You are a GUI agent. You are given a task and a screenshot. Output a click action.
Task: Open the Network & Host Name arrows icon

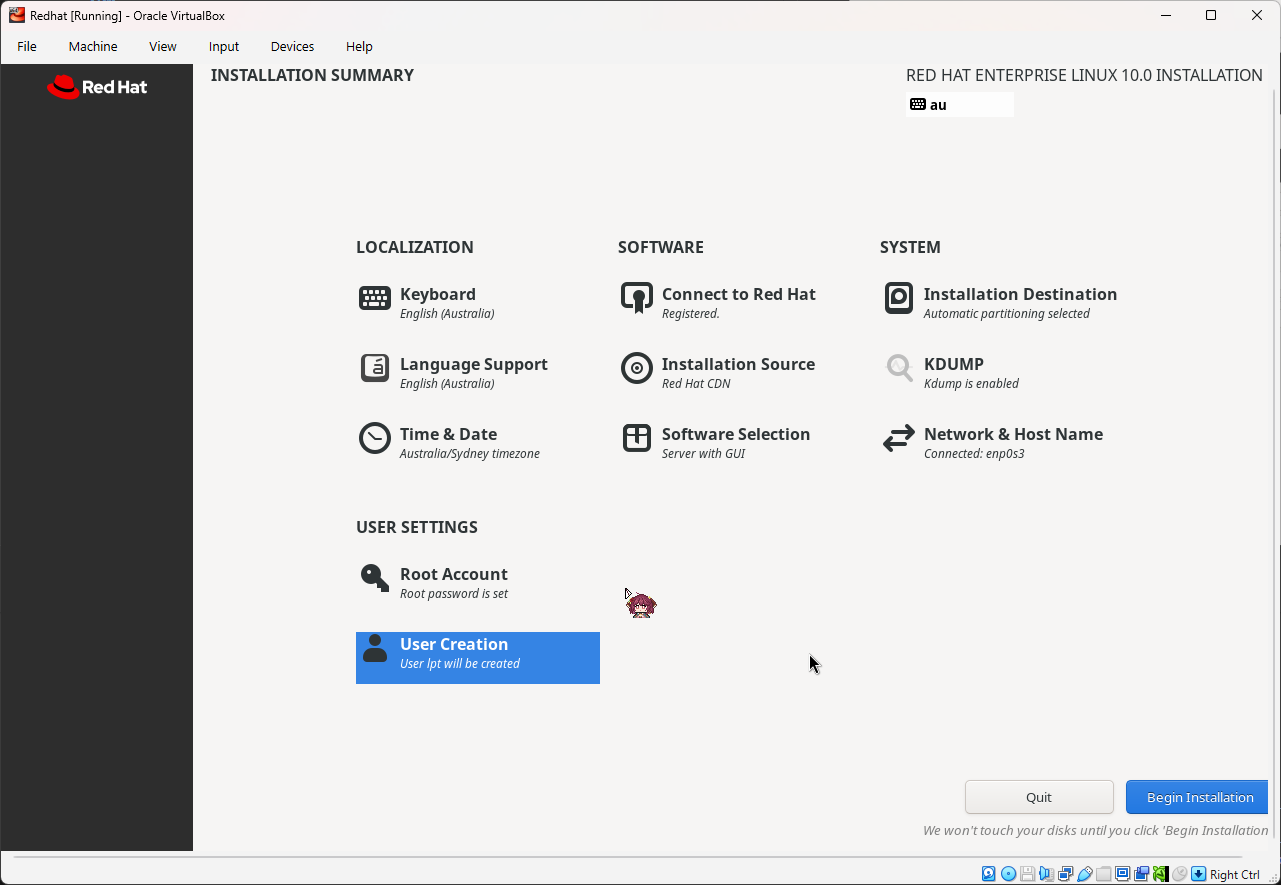898,438
